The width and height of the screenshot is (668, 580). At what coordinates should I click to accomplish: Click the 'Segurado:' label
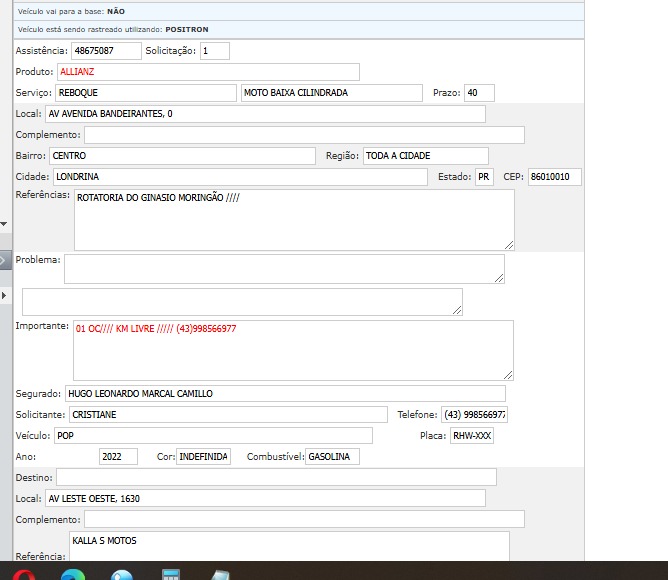click(38, 393)
